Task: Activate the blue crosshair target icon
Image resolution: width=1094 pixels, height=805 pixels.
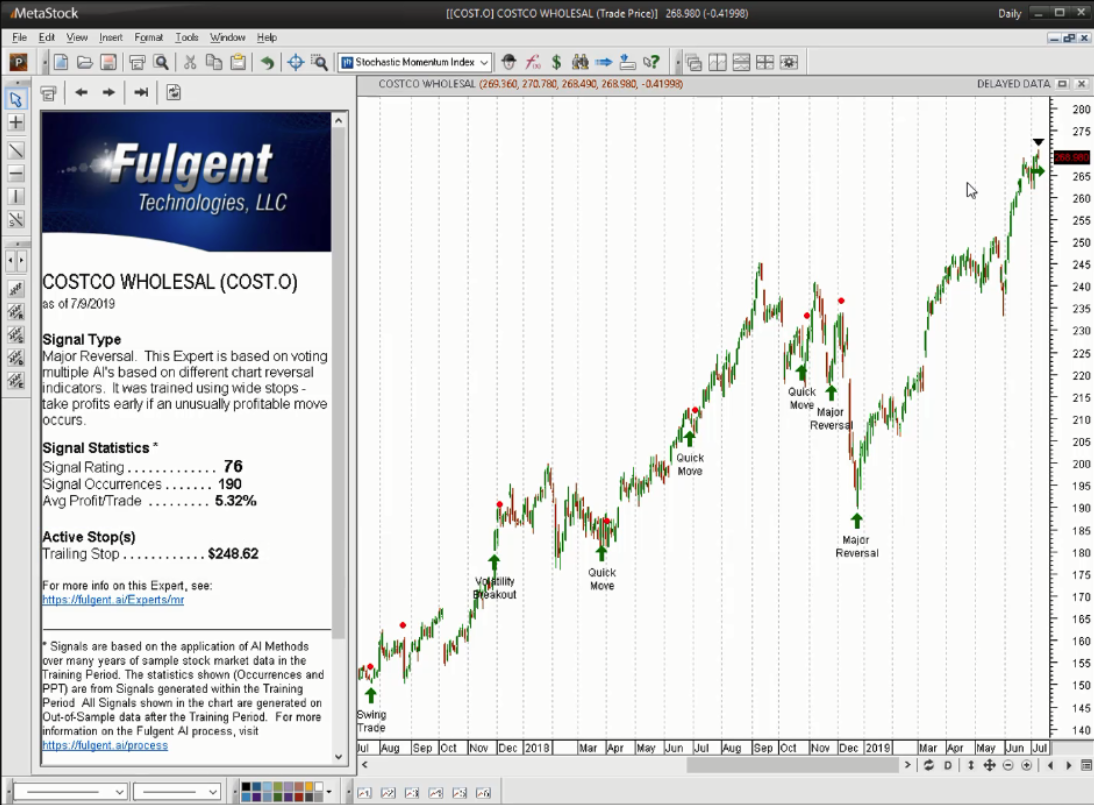Action: [x=296, y=62]
